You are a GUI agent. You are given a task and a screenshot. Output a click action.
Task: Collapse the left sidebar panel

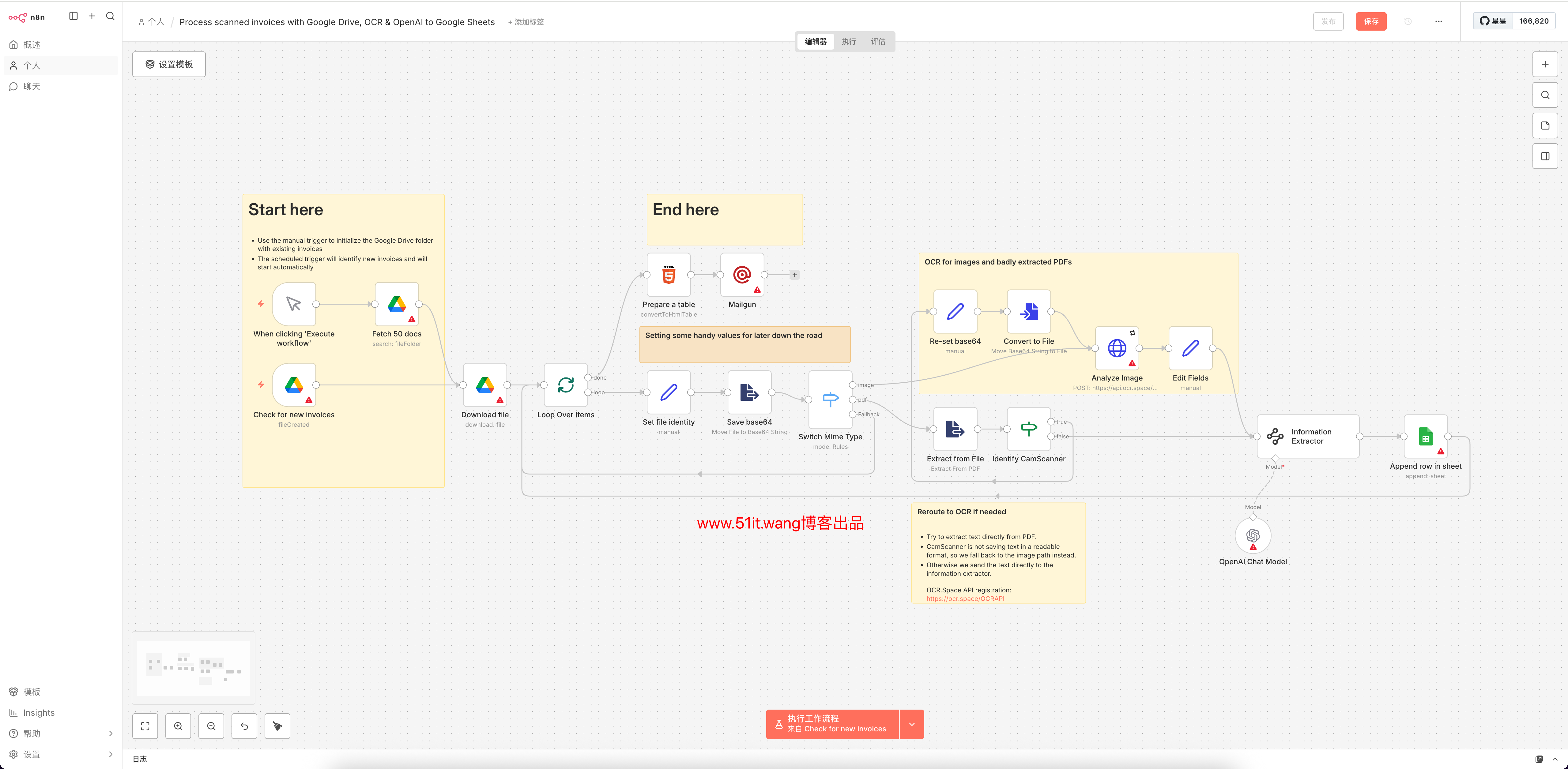73,16
